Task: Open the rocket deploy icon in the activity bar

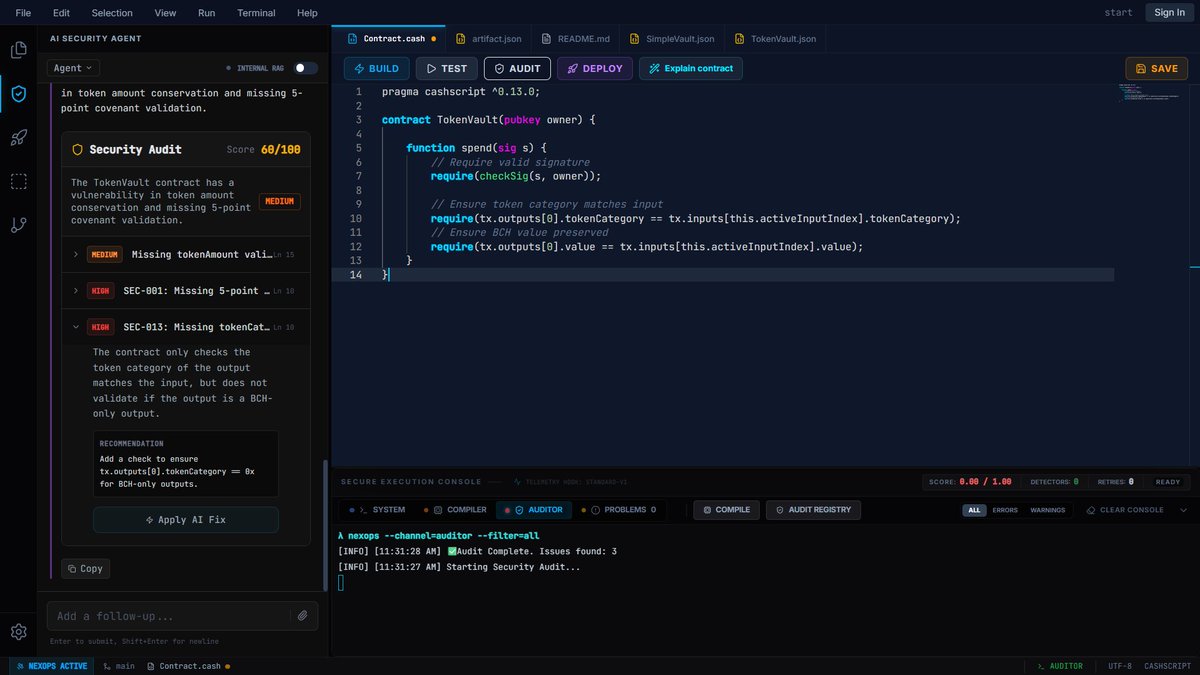Action: click(x=18, y=138)
